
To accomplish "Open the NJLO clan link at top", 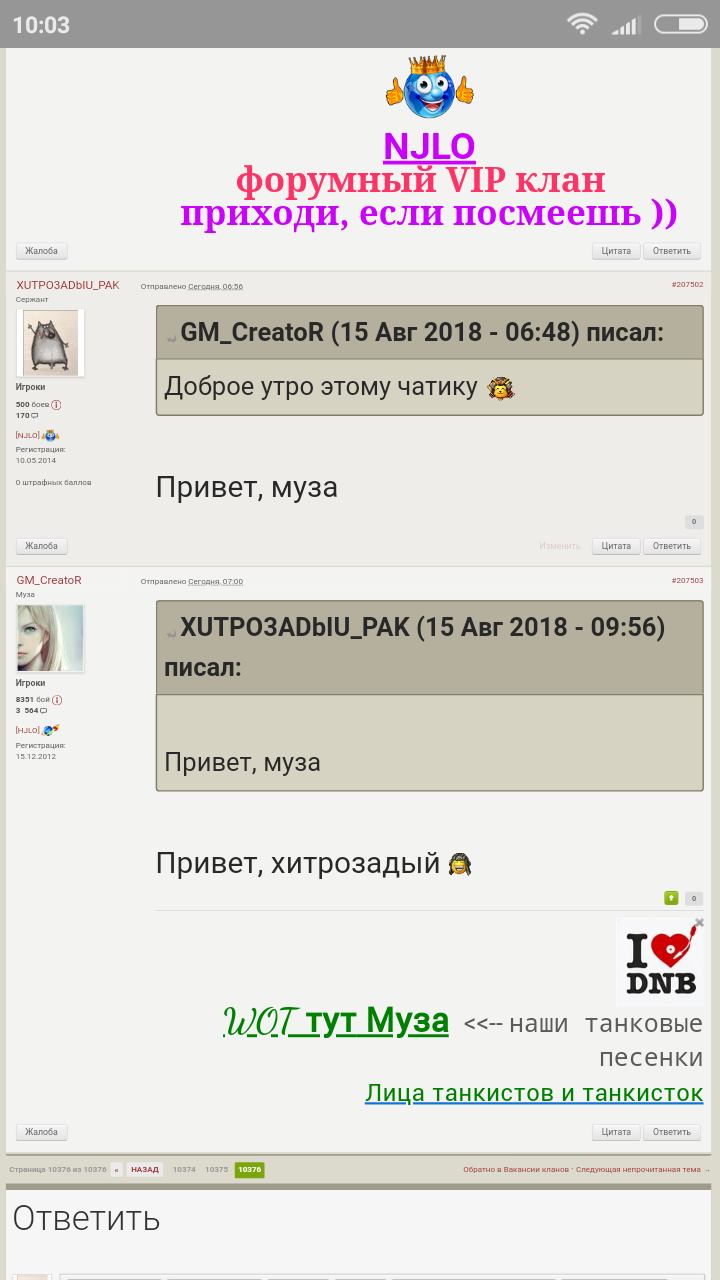I will (x=429, y=147).
